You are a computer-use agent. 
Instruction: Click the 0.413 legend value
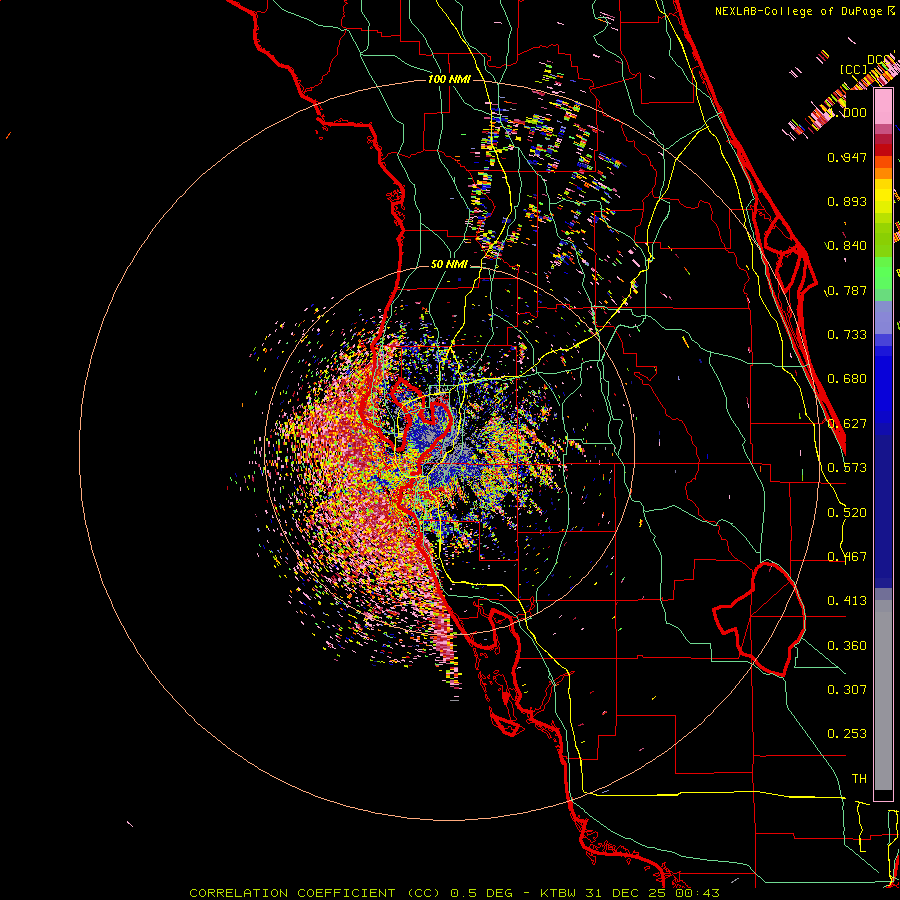pos(847,601)
